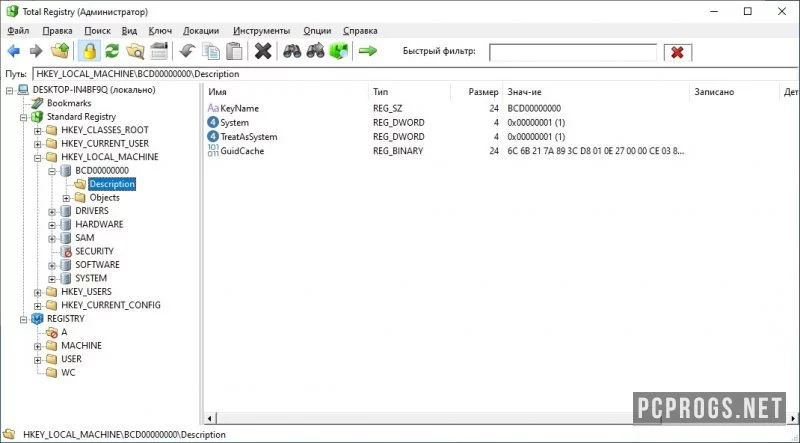Click the Paste clipboard toolbar icon
Screen dimensions: 800x443
(234, 51)
